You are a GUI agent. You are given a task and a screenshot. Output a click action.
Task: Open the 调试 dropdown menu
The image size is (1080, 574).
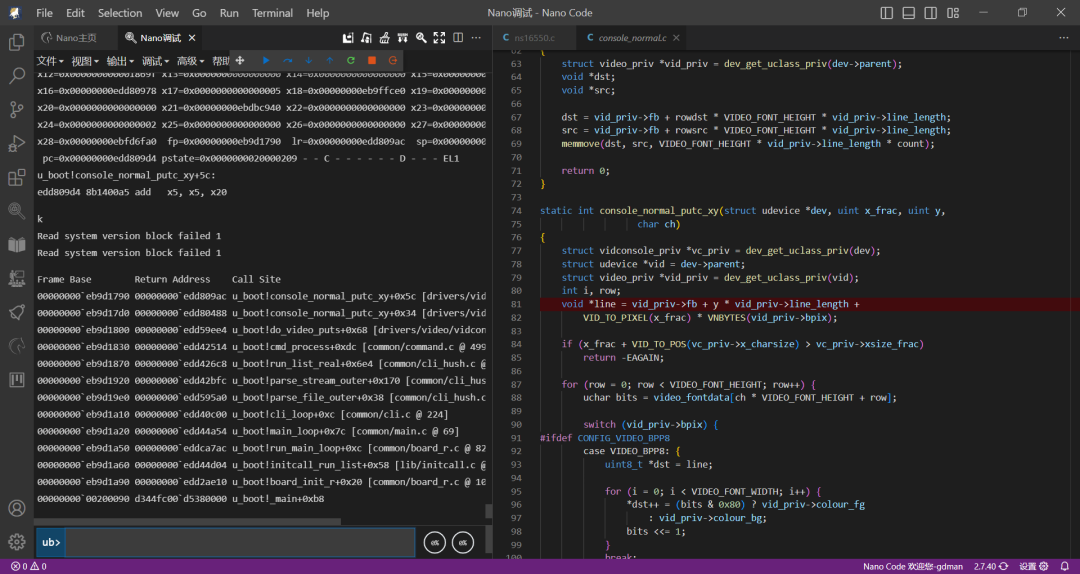click(x=155, y=61)
